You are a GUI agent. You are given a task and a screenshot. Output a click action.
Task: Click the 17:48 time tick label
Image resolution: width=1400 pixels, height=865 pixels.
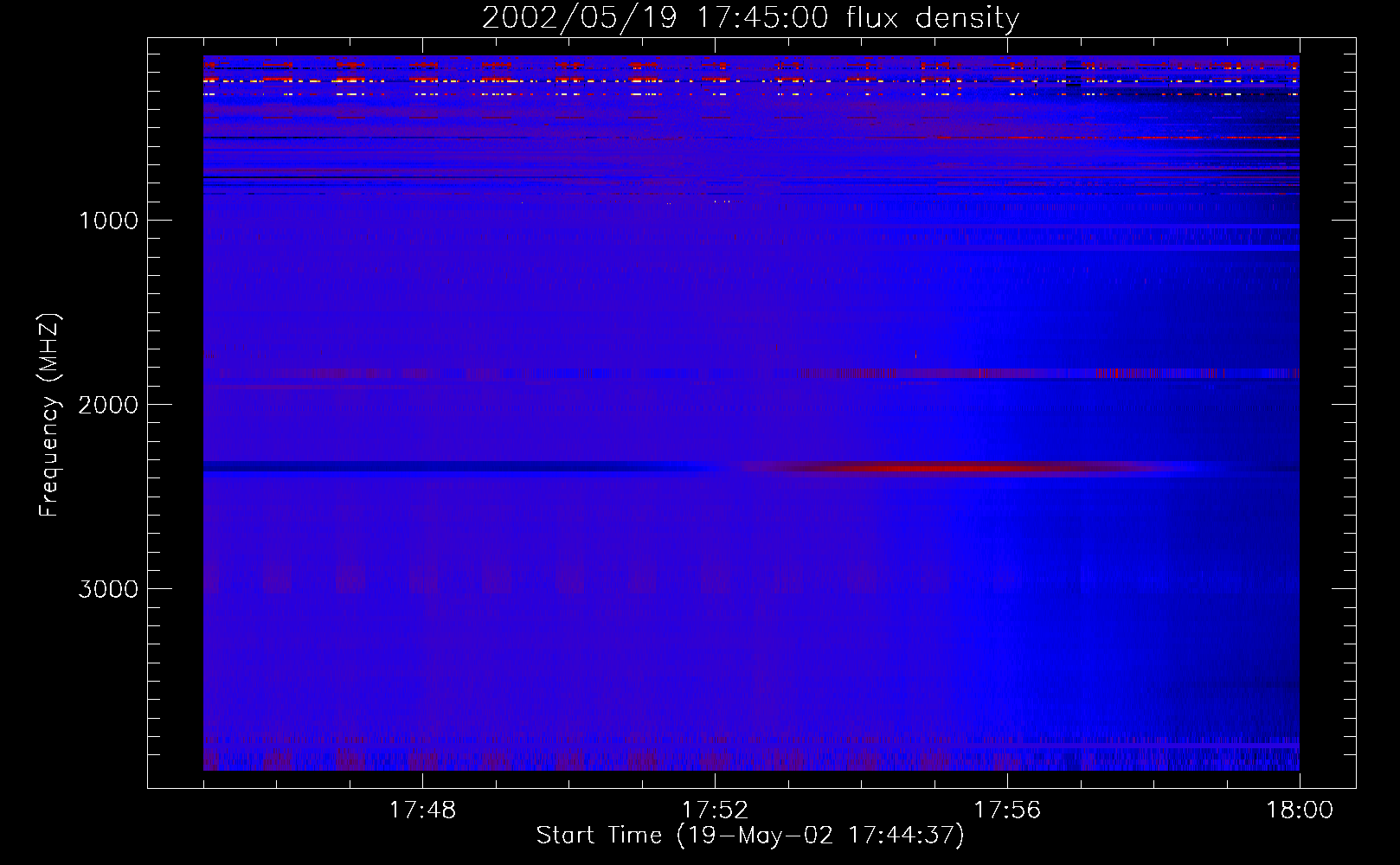click(x=422, y=811)
